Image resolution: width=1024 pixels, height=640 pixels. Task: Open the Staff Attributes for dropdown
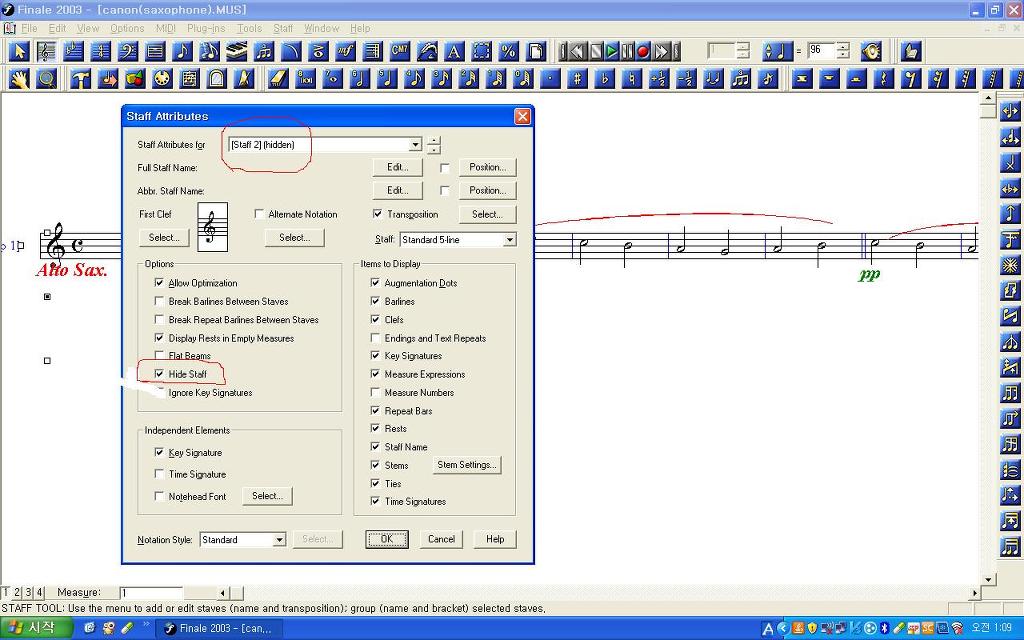(x=415, y=145)
